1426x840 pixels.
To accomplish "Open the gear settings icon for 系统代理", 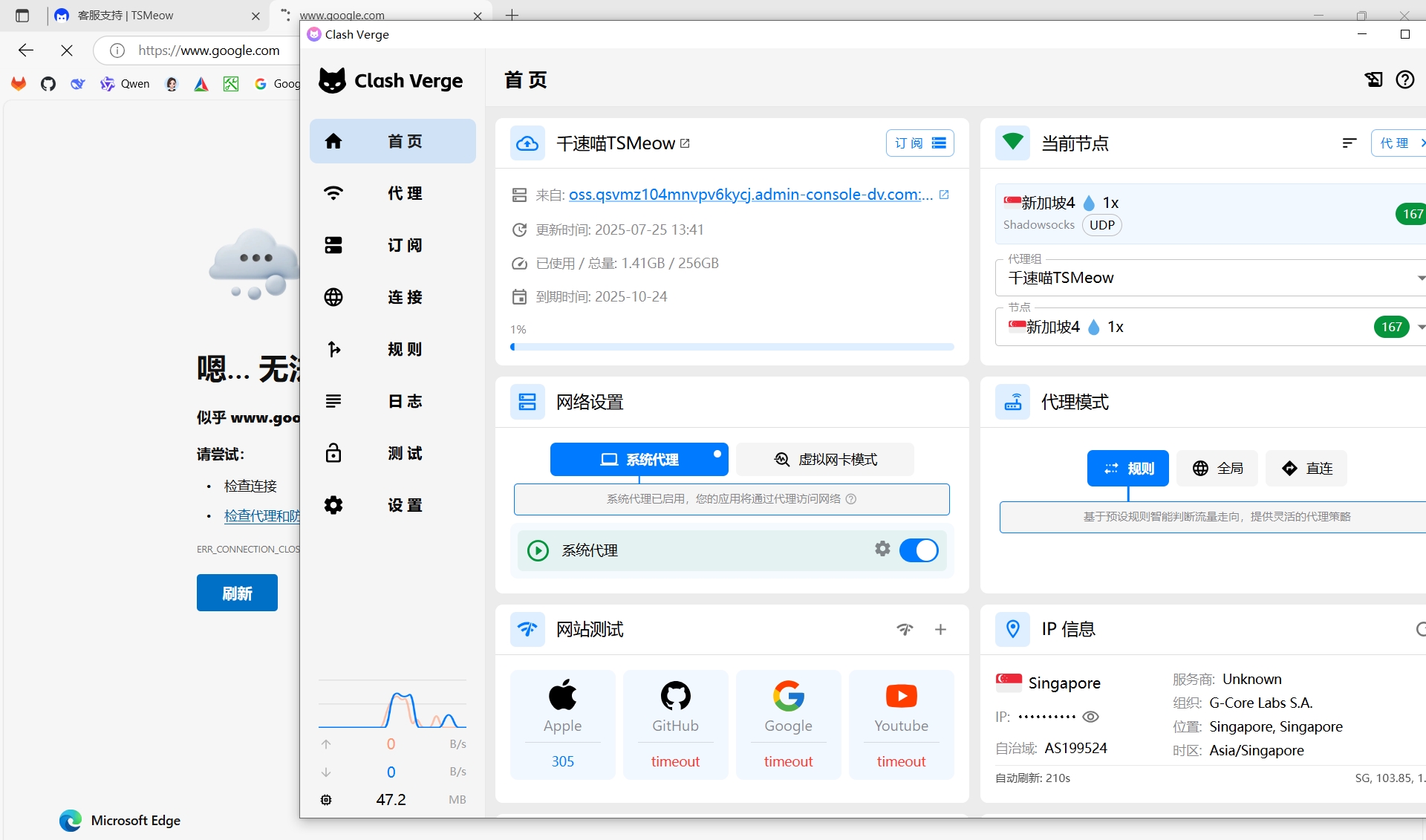I will tap(882, 549).
